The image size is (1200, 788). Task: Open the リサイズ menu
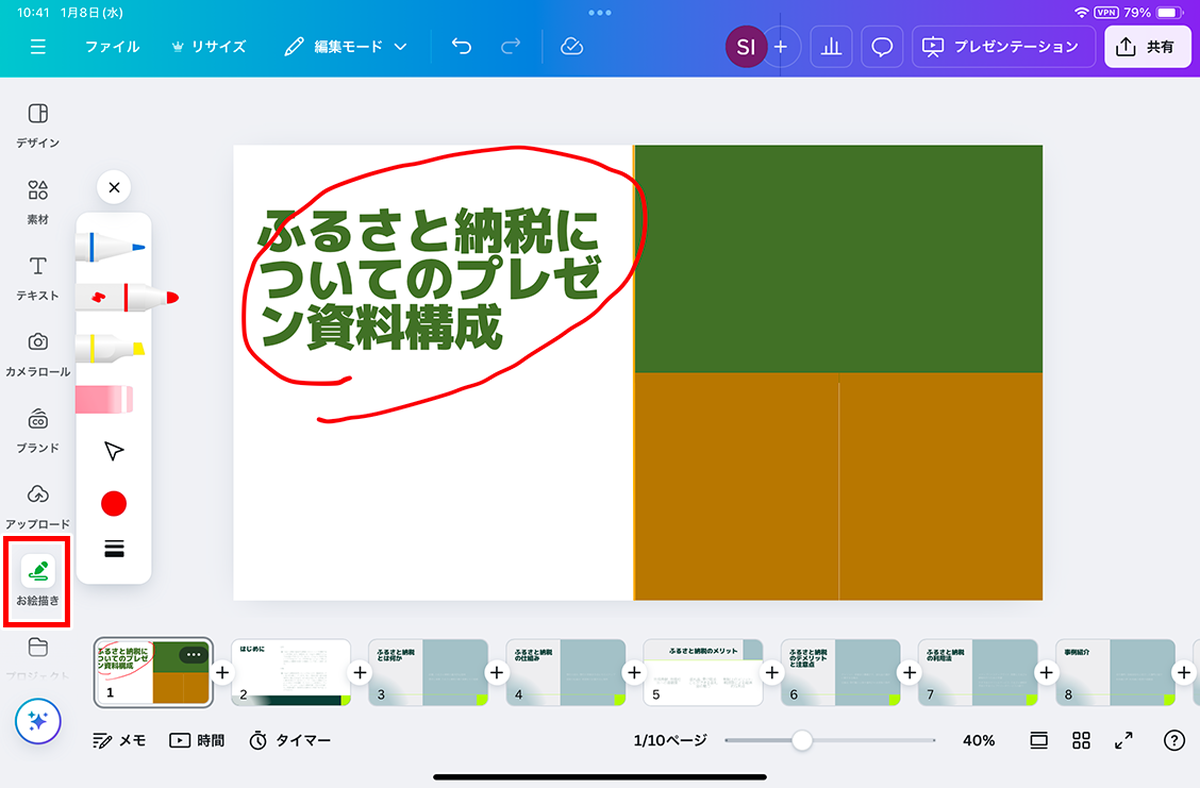(x=208, y=47)
